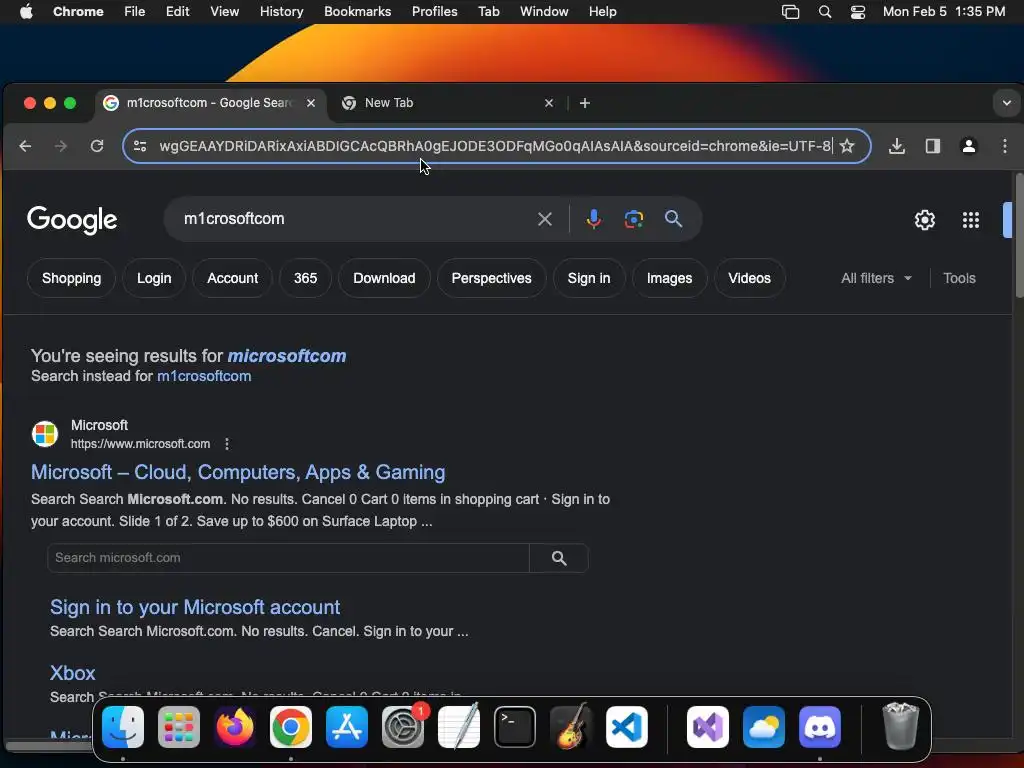This screenshot has width=1024, height=768.
Task: Open Chrome downloads icon
Action: [897, 146]
